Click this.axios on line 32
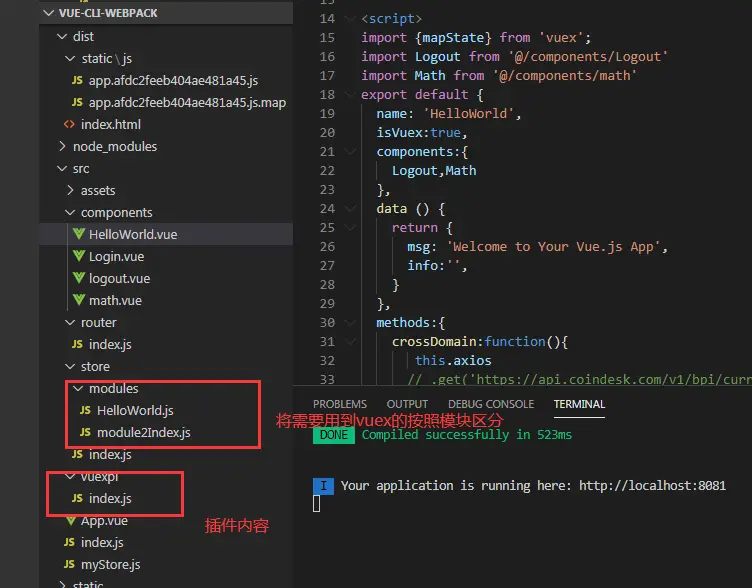Viewport: 752px width, 588px height. [x=453, y=361]
